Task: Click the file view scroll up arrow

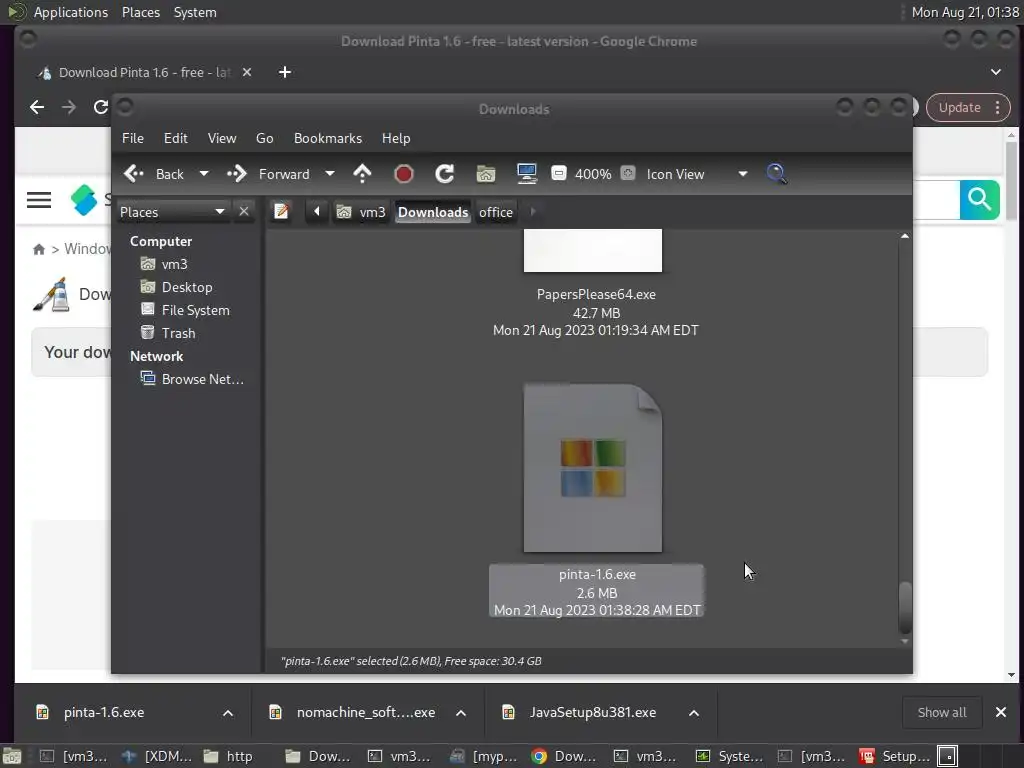Action: point(904,236)
